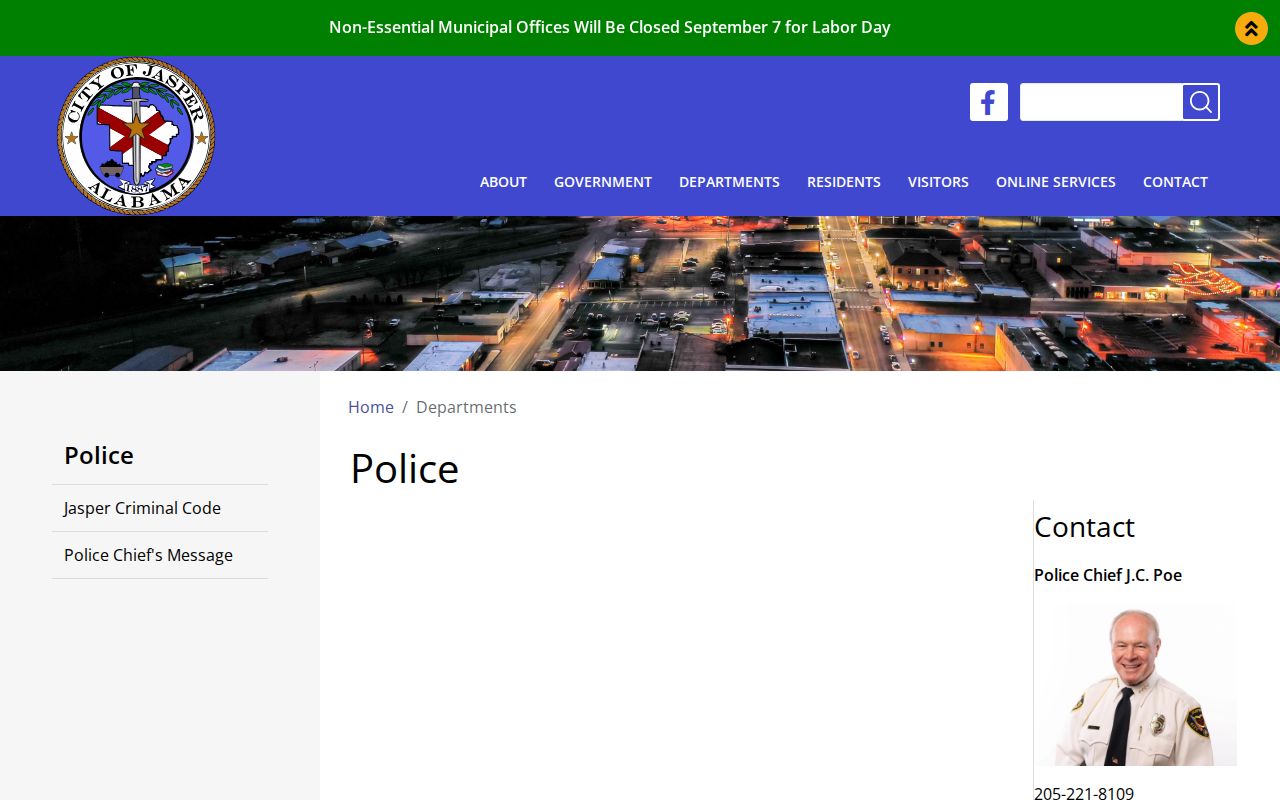The width and height of the screenshot is (1280, 800).
Task: Open the Visitors menu
Action: coord(938,182)
